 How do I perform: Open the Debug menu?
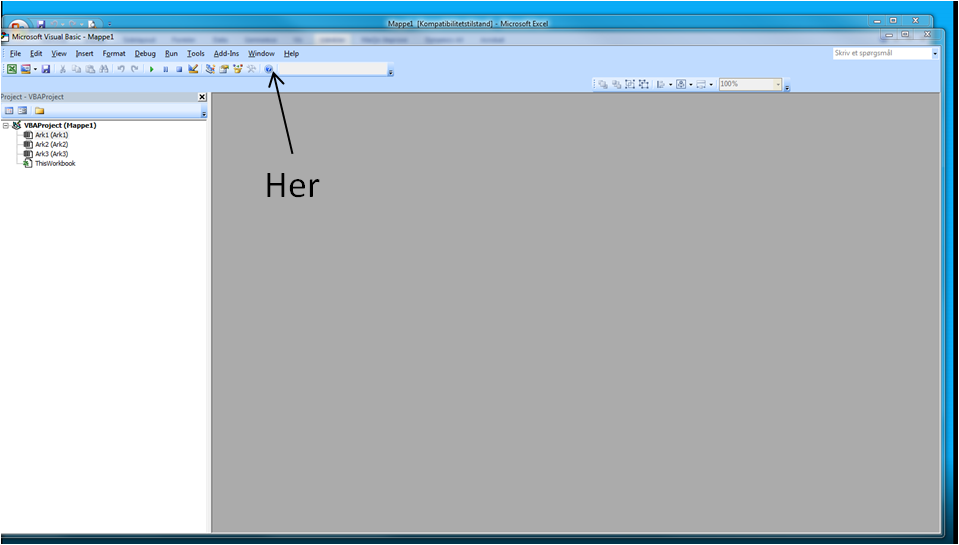(145, 53)
